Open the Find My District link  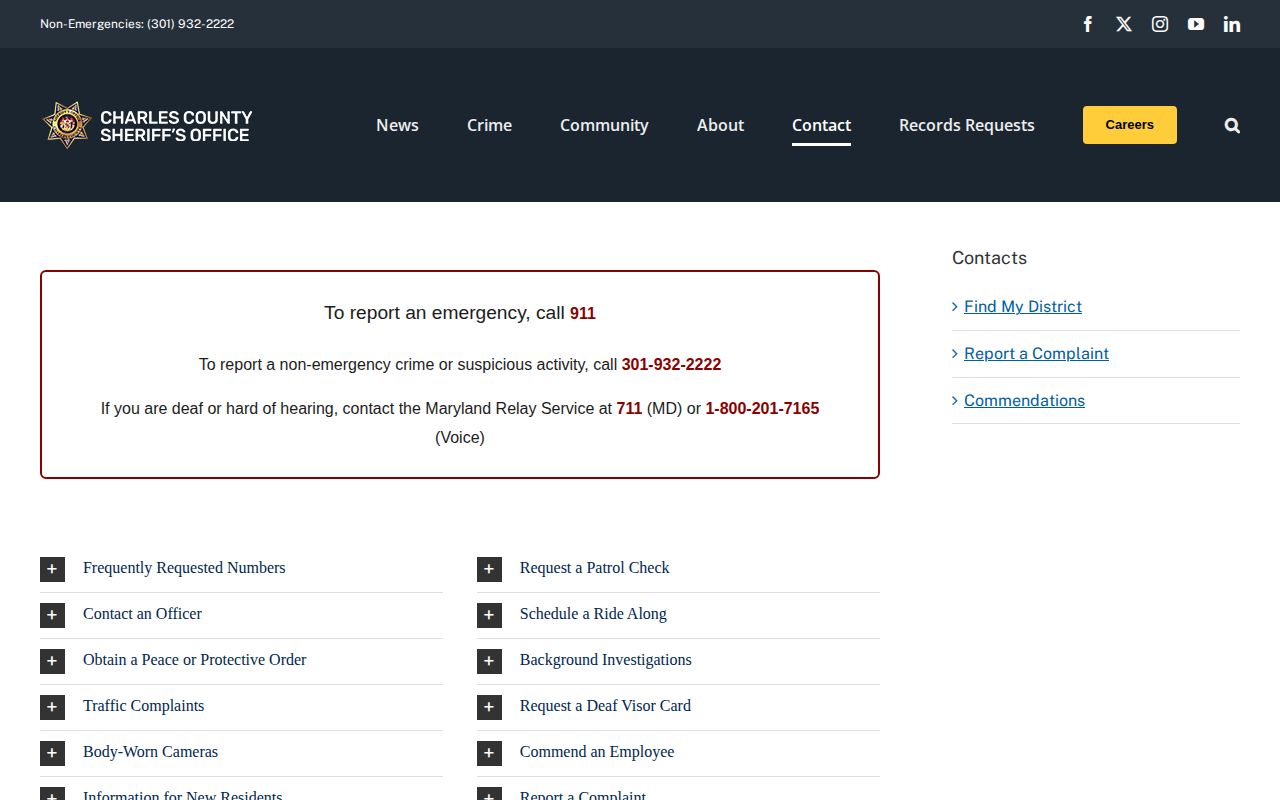click(x=1022, y=307)
